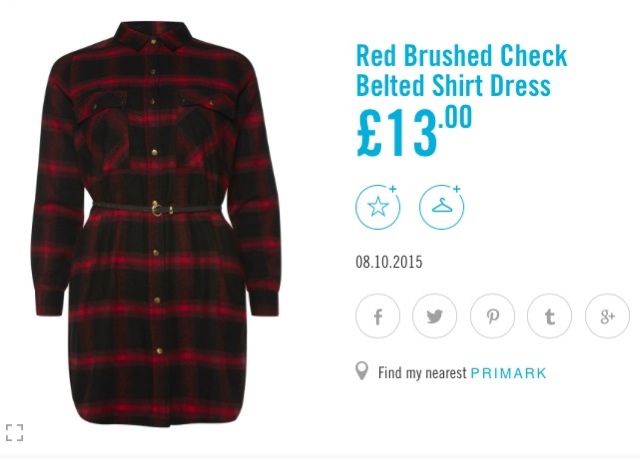Add item to wardrobe using hanger icon

[x=442, y=207]
